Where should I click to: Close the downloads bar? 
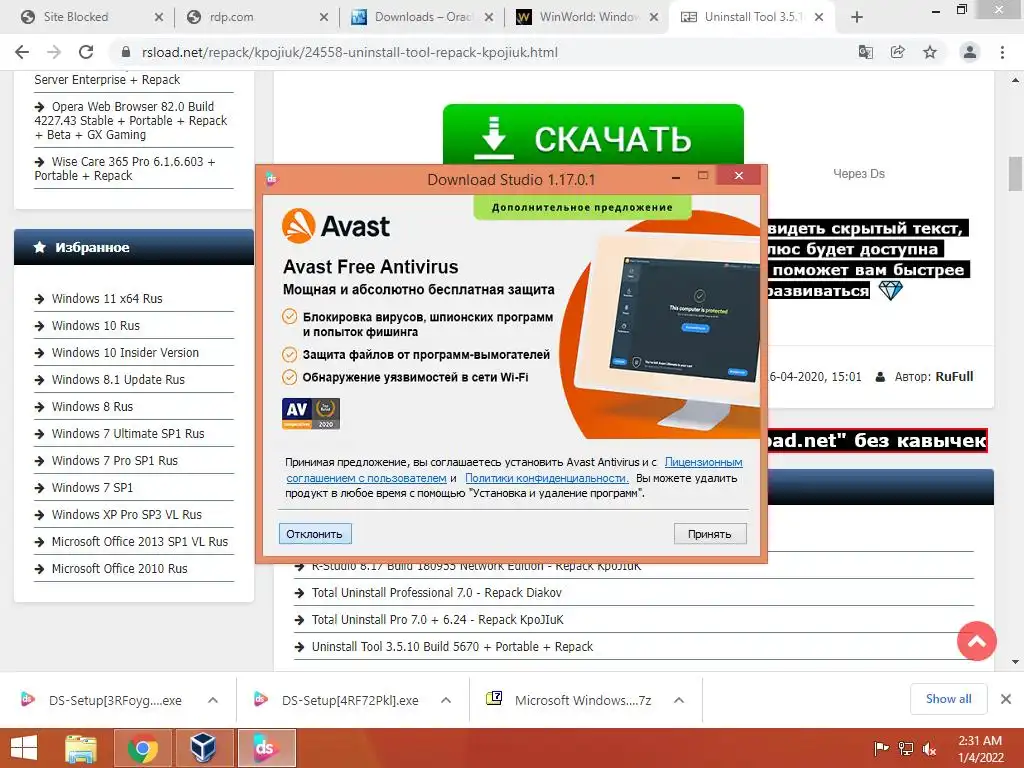(x=1006, y=699)
